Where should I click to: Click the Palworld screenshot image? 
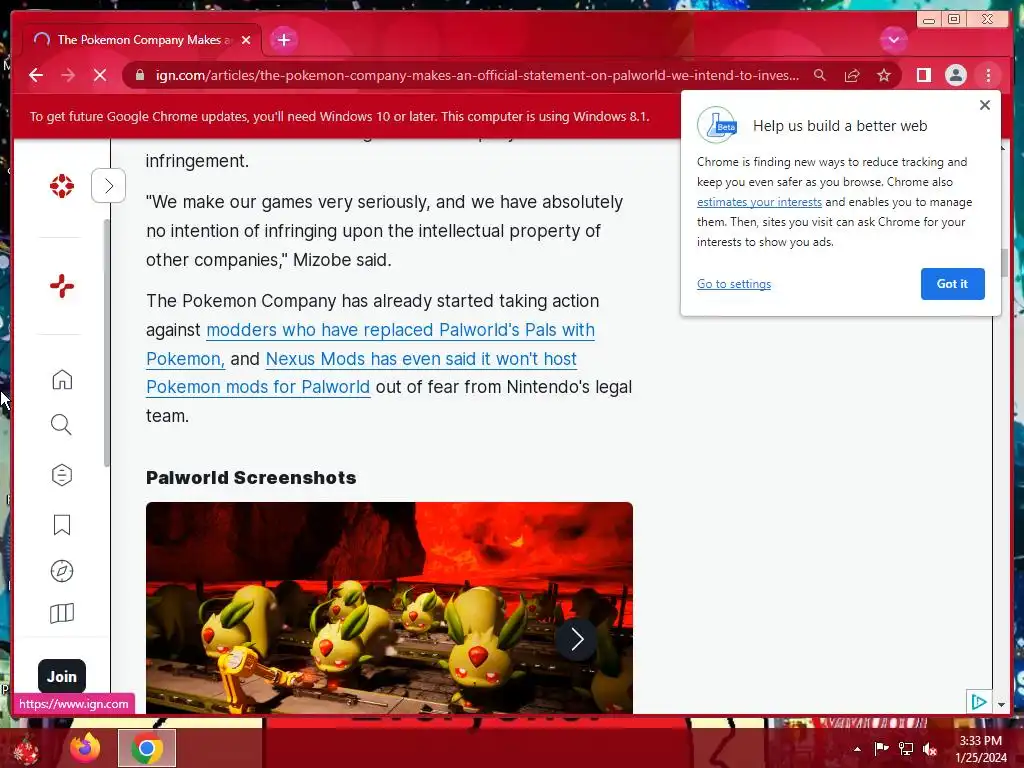click(389, 607)
